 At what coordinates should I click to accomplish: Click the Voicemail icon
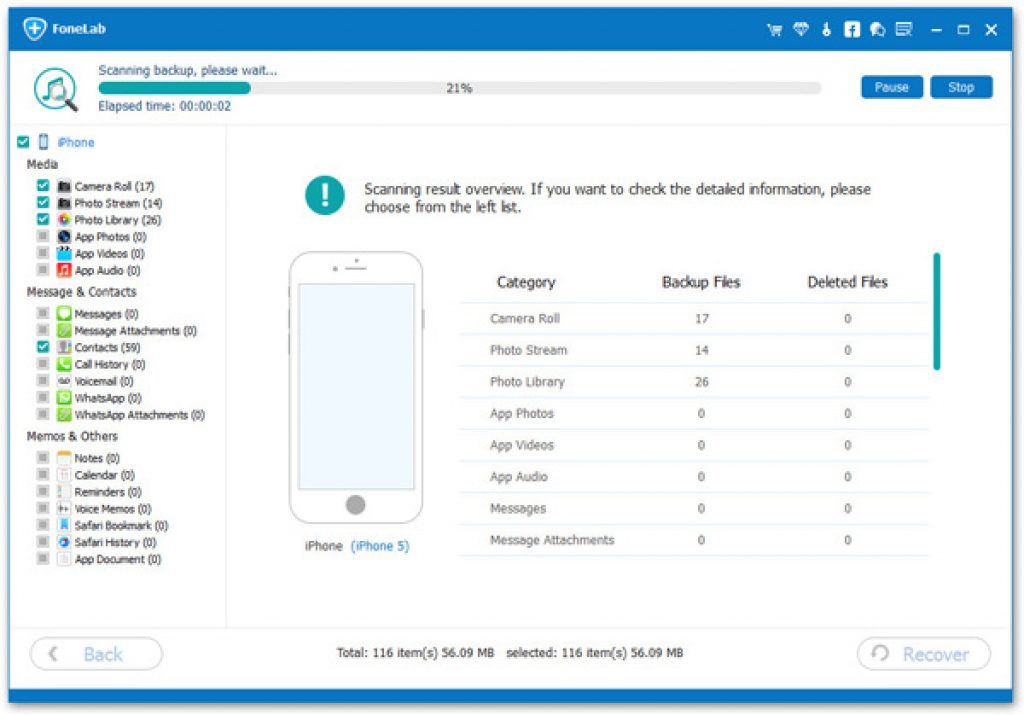(64, 381)
